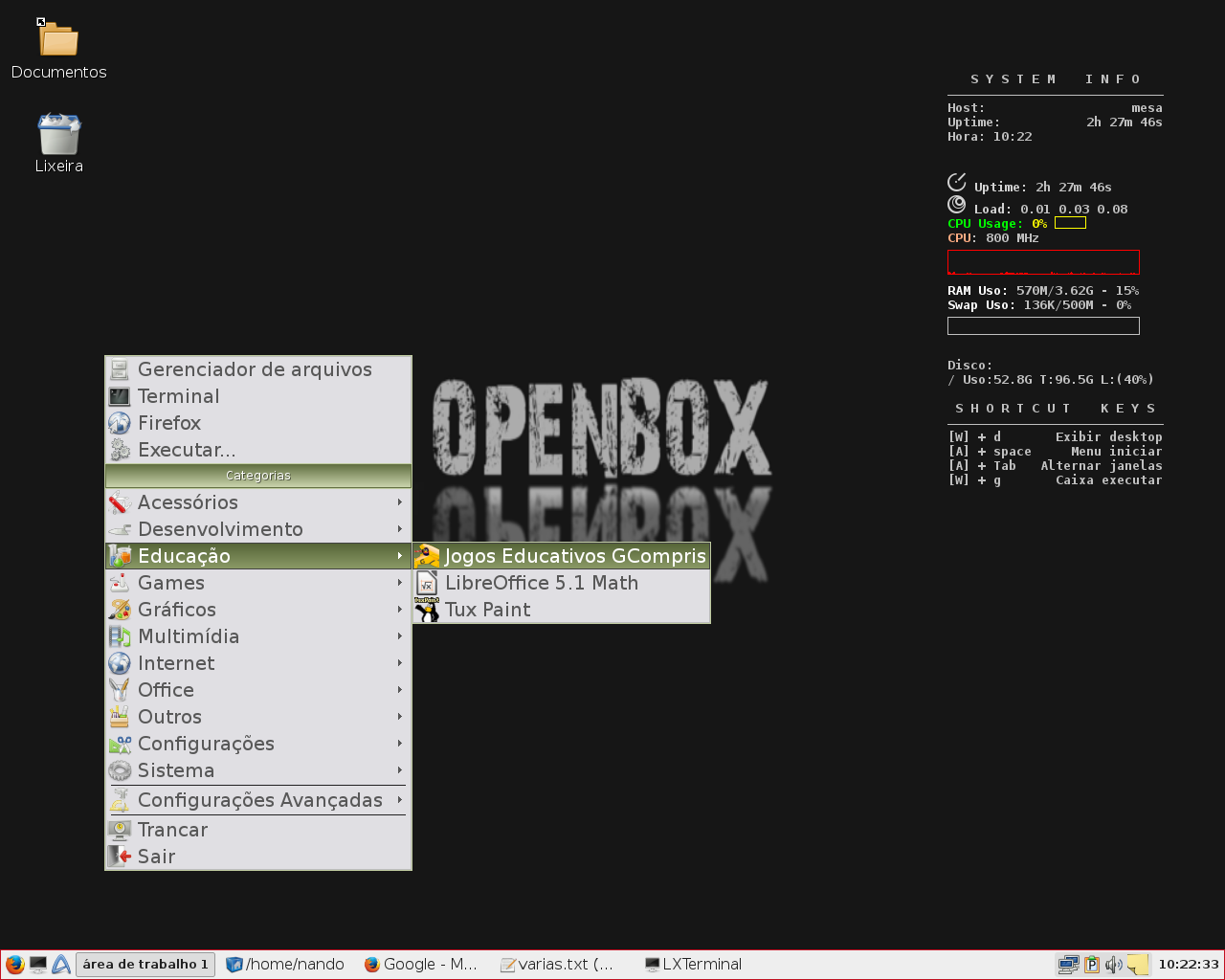Expand the Gráficos submenu
1225x980 pixels.
point(177,609)
